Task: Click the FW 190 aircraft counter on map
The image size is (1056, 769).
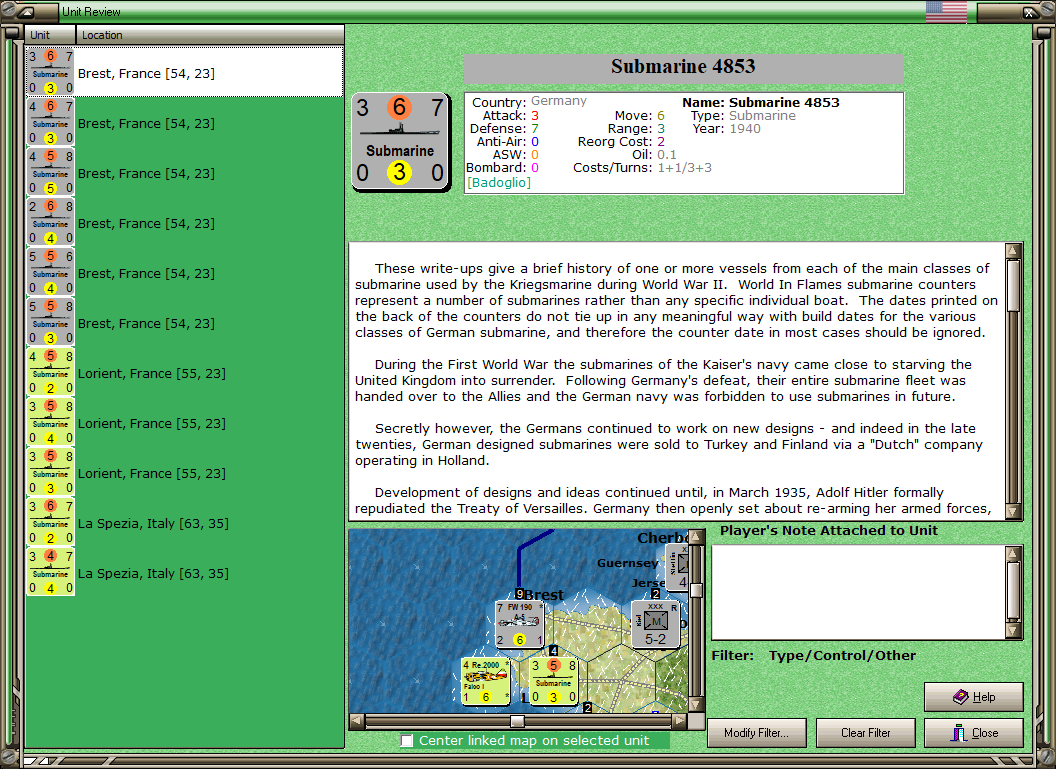Action: pyautogui.click(x=519, y=624)
